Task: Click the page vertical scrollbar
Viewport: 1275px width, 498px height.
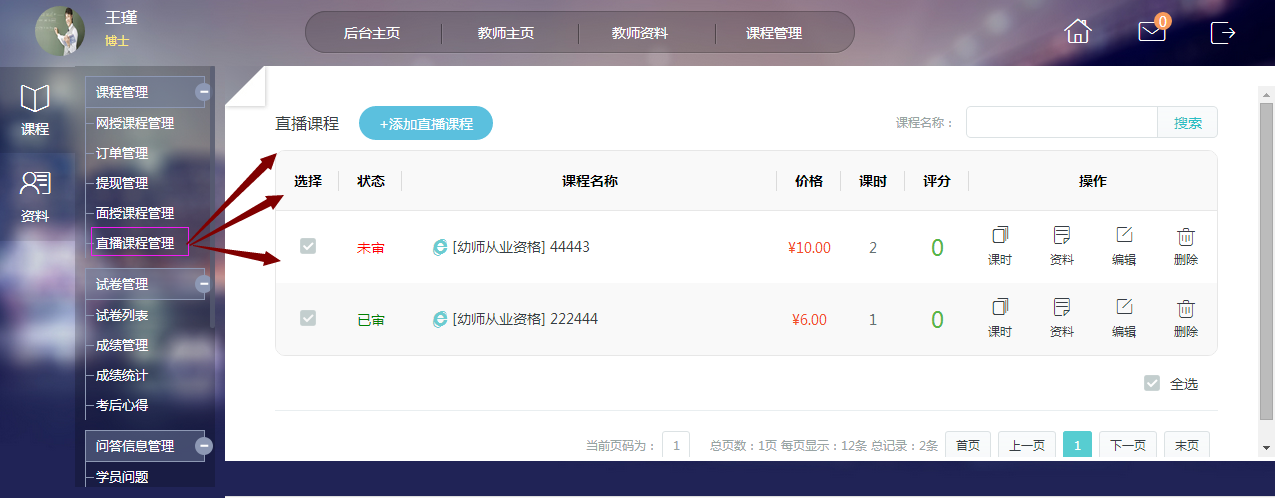Action: click(x=1266, y=250)
